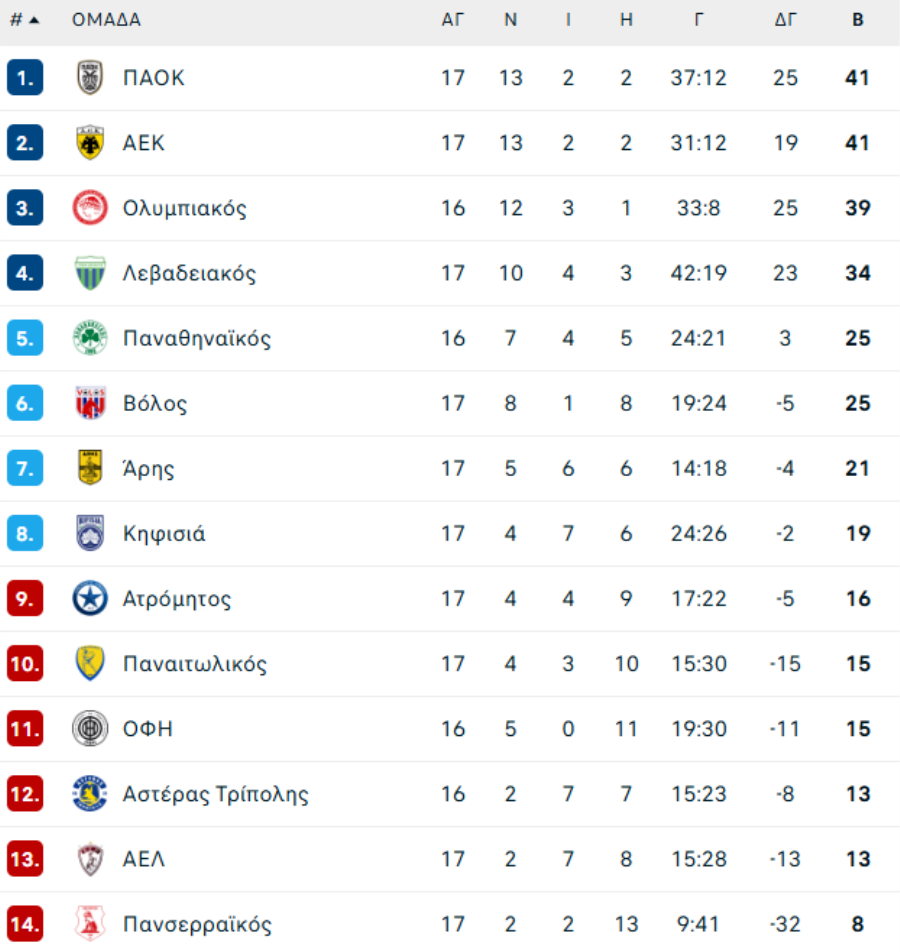
Task: Click the Παναθηναϊκός green clover logo
Action: tap(90, 338)
